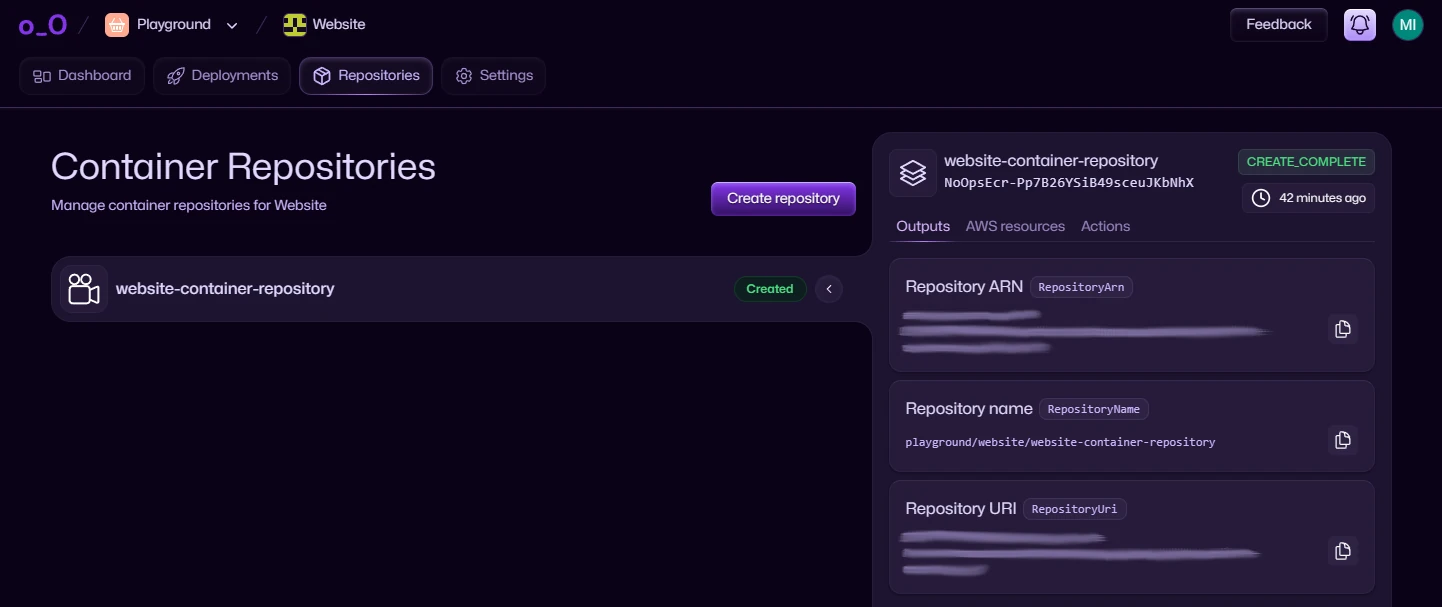The width and height of the screenshot is (1442, 607).
Task: Click the Website project icon in breadcrumb
Action: pos(294,25)
